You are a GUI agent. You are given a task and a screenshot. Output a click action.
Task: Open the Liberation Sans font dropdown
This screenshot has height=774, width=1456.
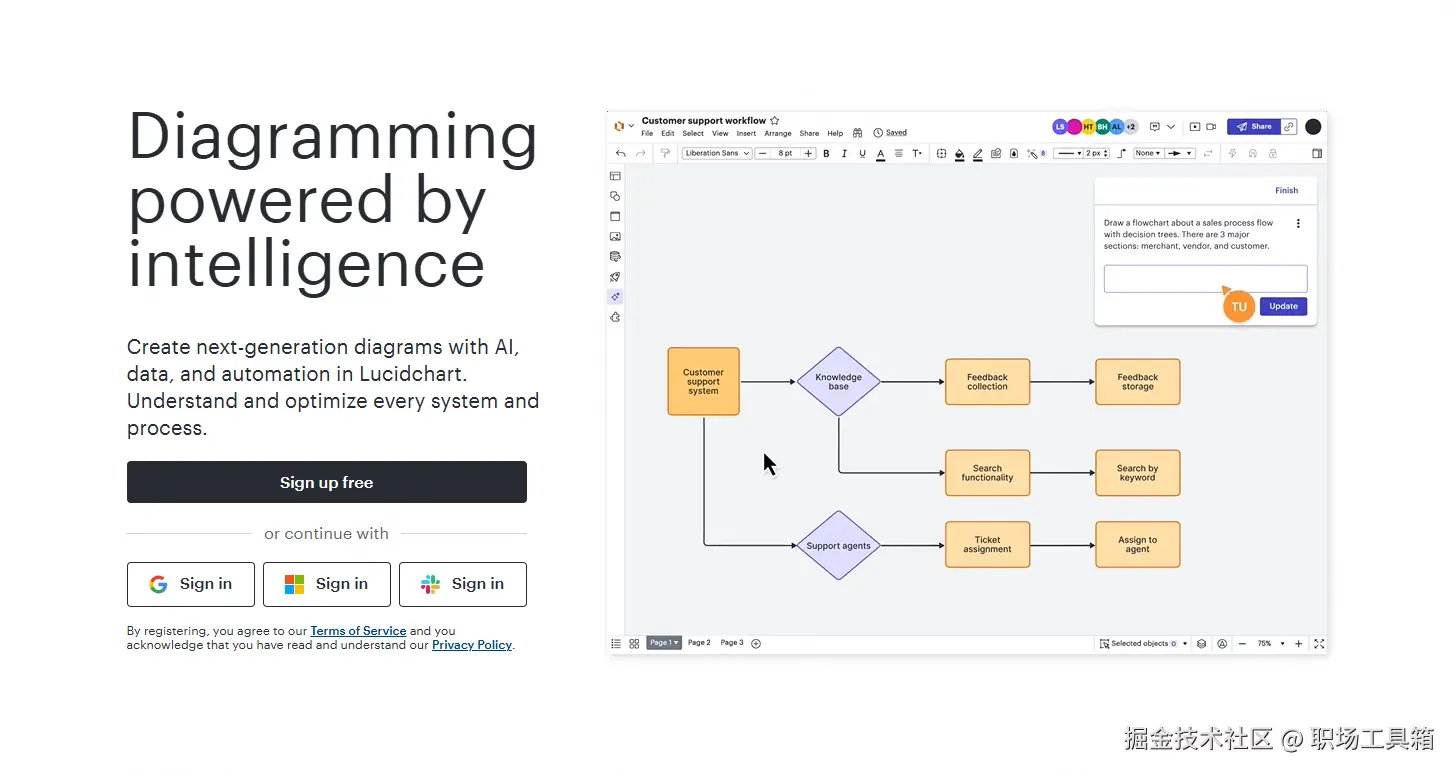coord(717,153)
